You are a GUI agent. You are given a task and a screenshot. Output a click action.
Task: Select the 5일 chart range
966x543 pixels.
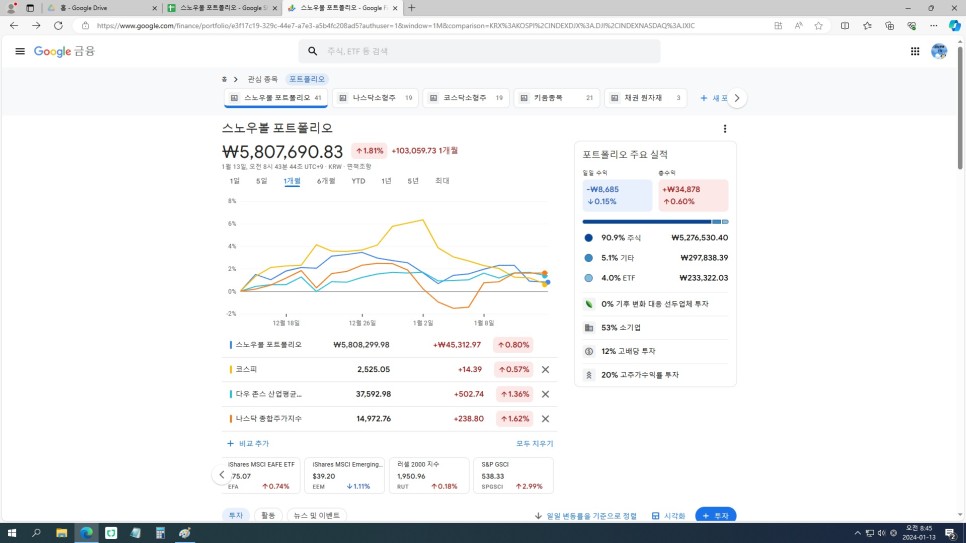(x=262, y=181)
